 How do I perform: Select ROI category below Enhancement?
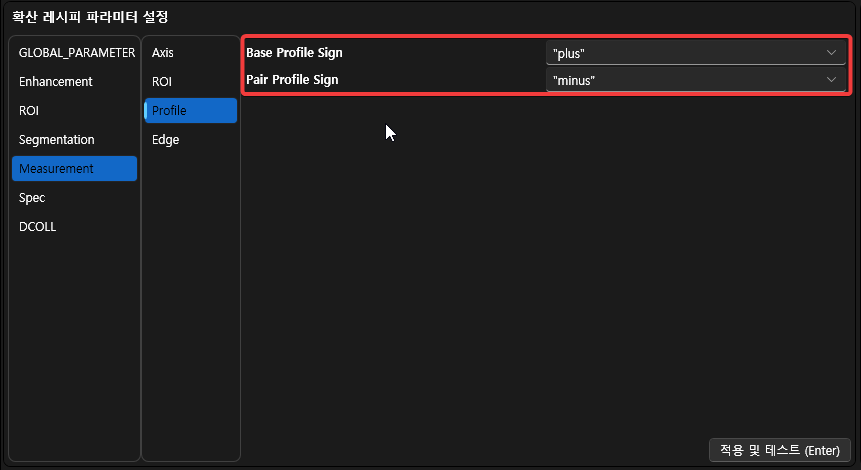click(29, 110)
